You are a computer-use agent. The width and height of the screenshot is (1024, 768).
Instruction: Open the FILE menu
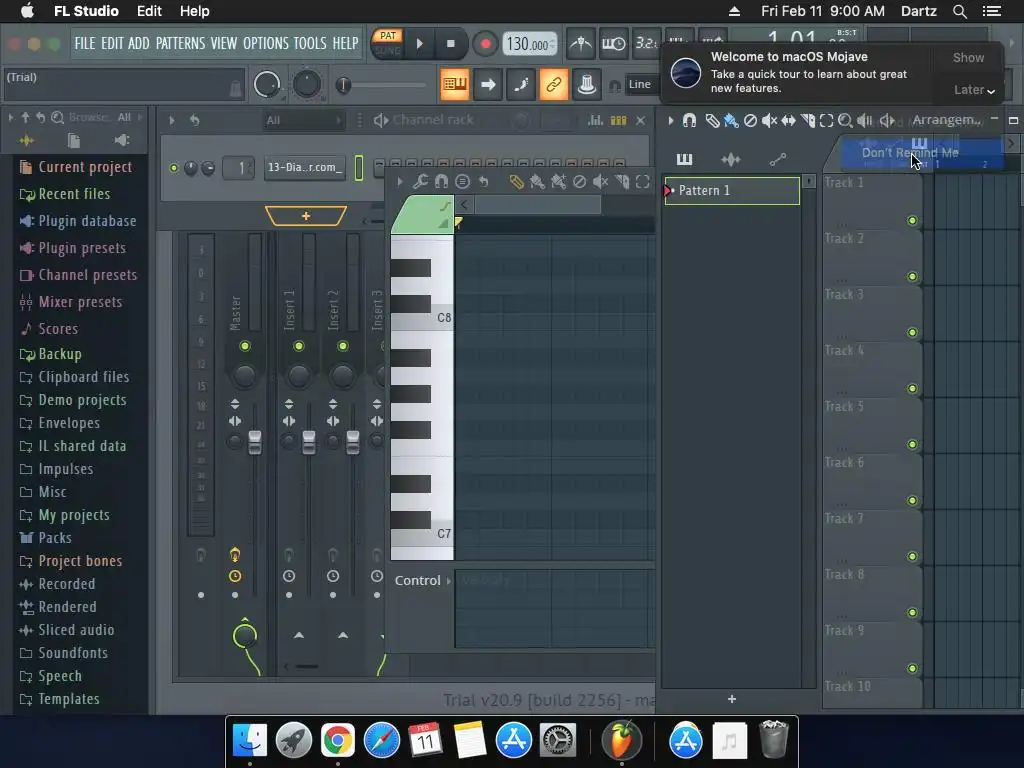[84, 44]
